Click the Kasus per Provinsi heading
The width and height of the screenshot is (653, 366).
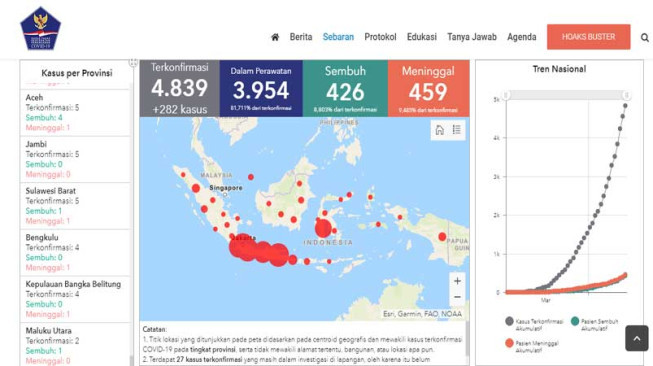pos(77,73)
